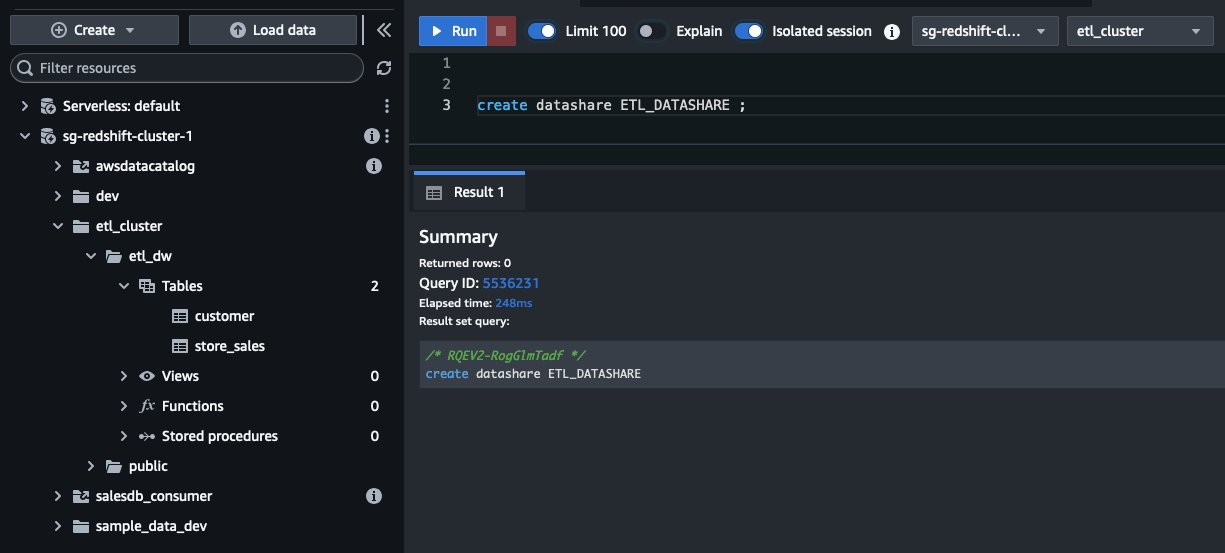This screenshot has height=553, width=1225.
Task: Show info for sg-redshift-cluster-1
Action: pos(372,136)
